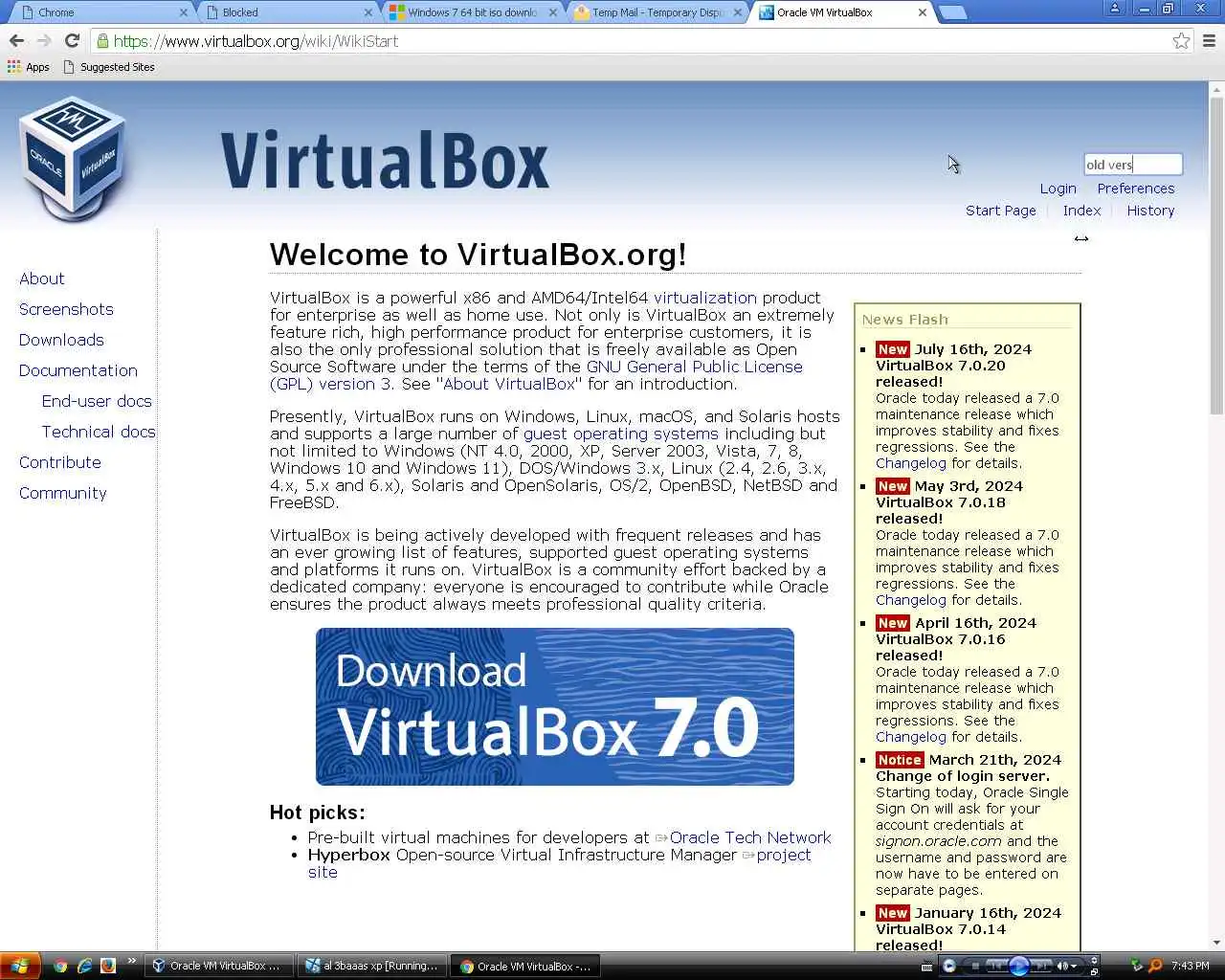The height and width of the screenshot is (980, 1225).
Task: Bookmark this page with the star icon
Action: [x=1181, y=41]
